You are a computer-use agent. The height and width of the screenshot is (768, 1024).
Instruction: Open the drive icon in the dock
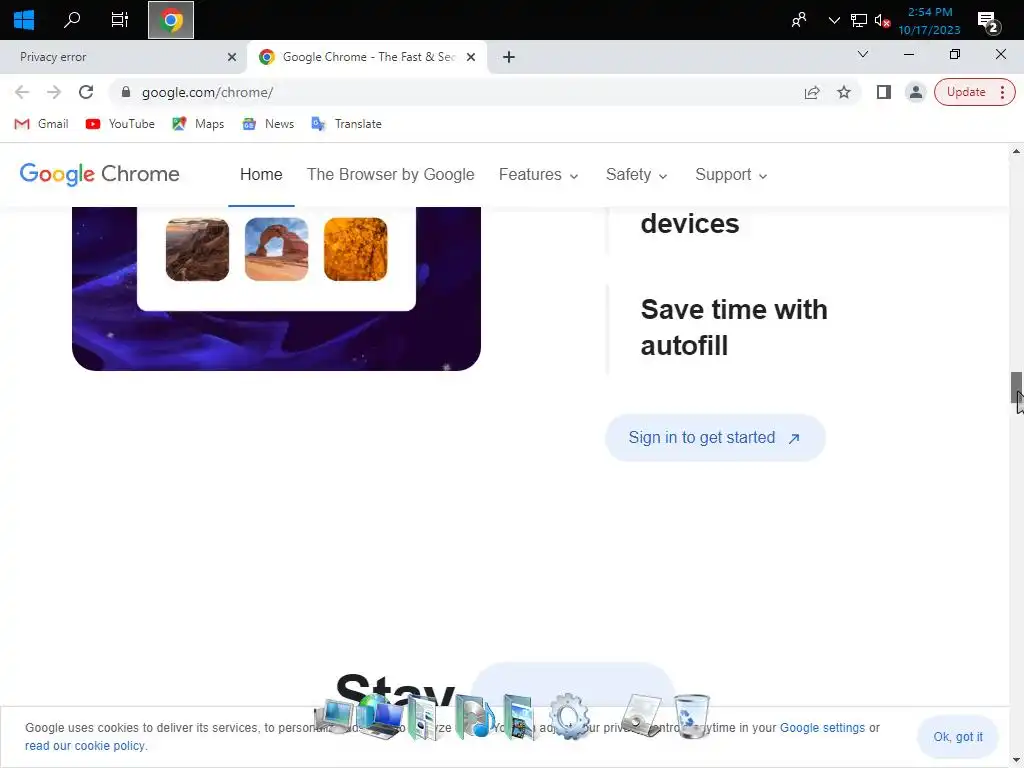641,716
